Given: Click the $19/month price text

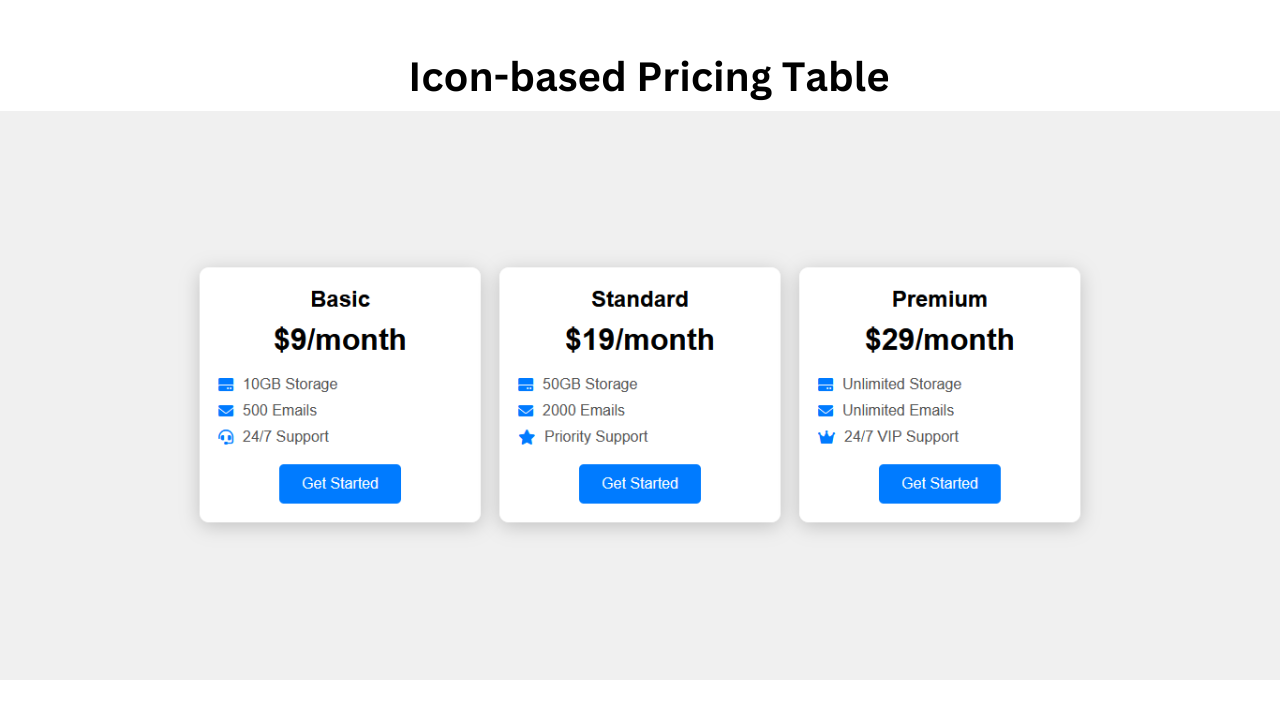Looking at the screenshot, I should [640, 340].
